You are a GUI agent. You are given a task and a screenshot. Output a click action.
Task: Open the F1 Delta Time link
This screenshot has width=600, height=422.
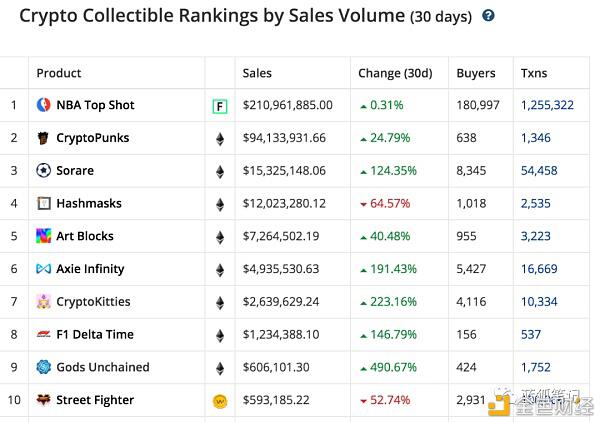coord(95,334)
